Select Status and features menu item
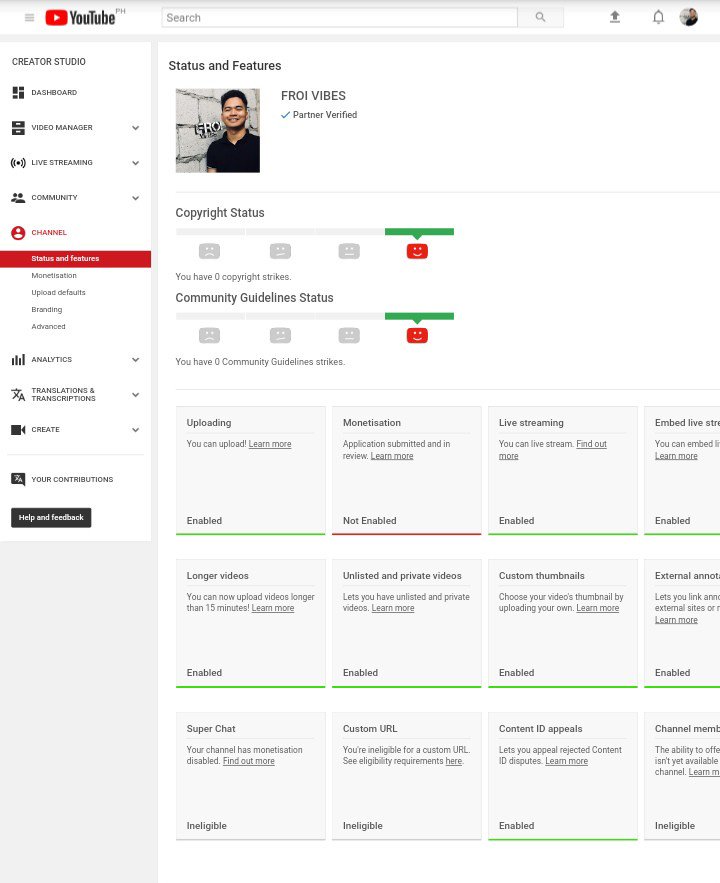This screenshot has height=883, width=720. coord(75,258)
